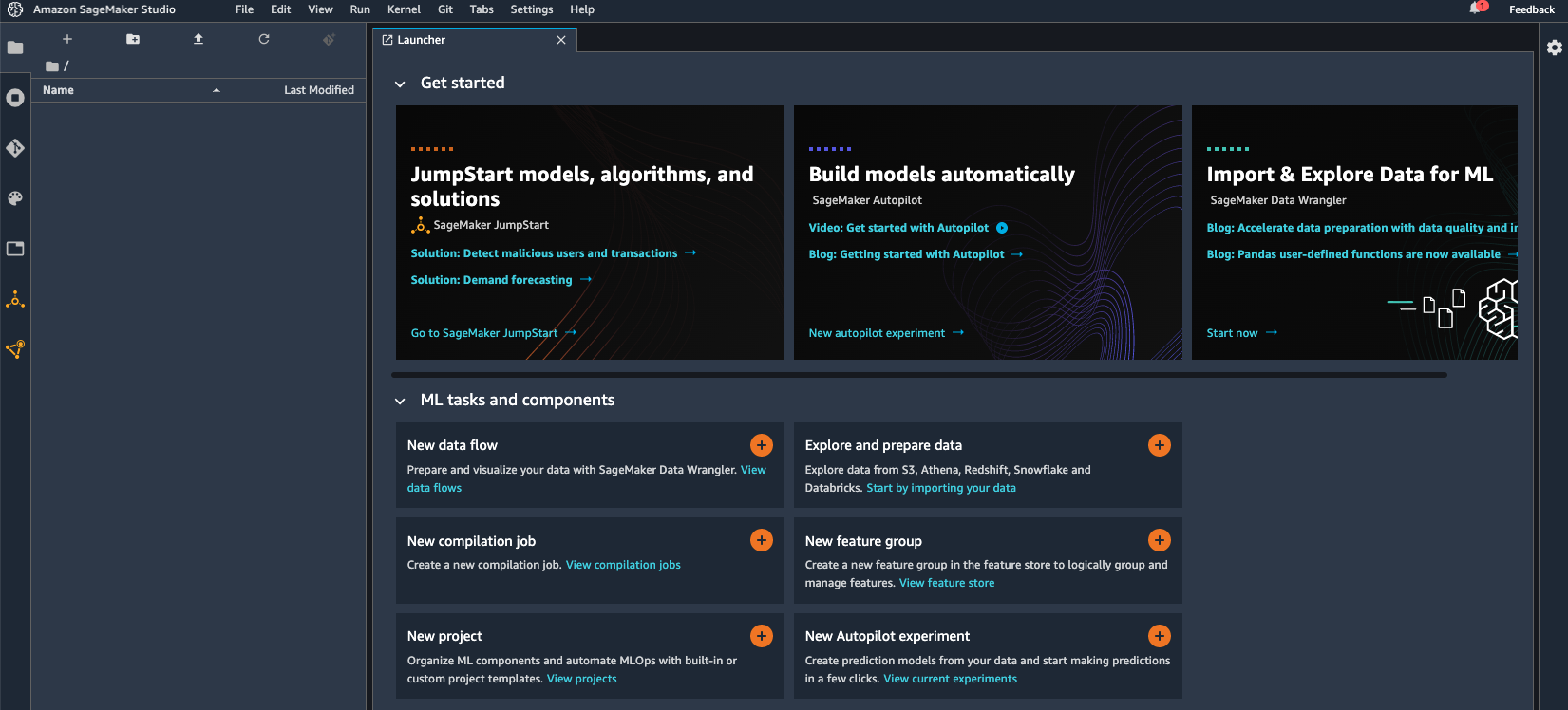
Task: Open the Kernel menu
Action: click(x=404, y=9)
